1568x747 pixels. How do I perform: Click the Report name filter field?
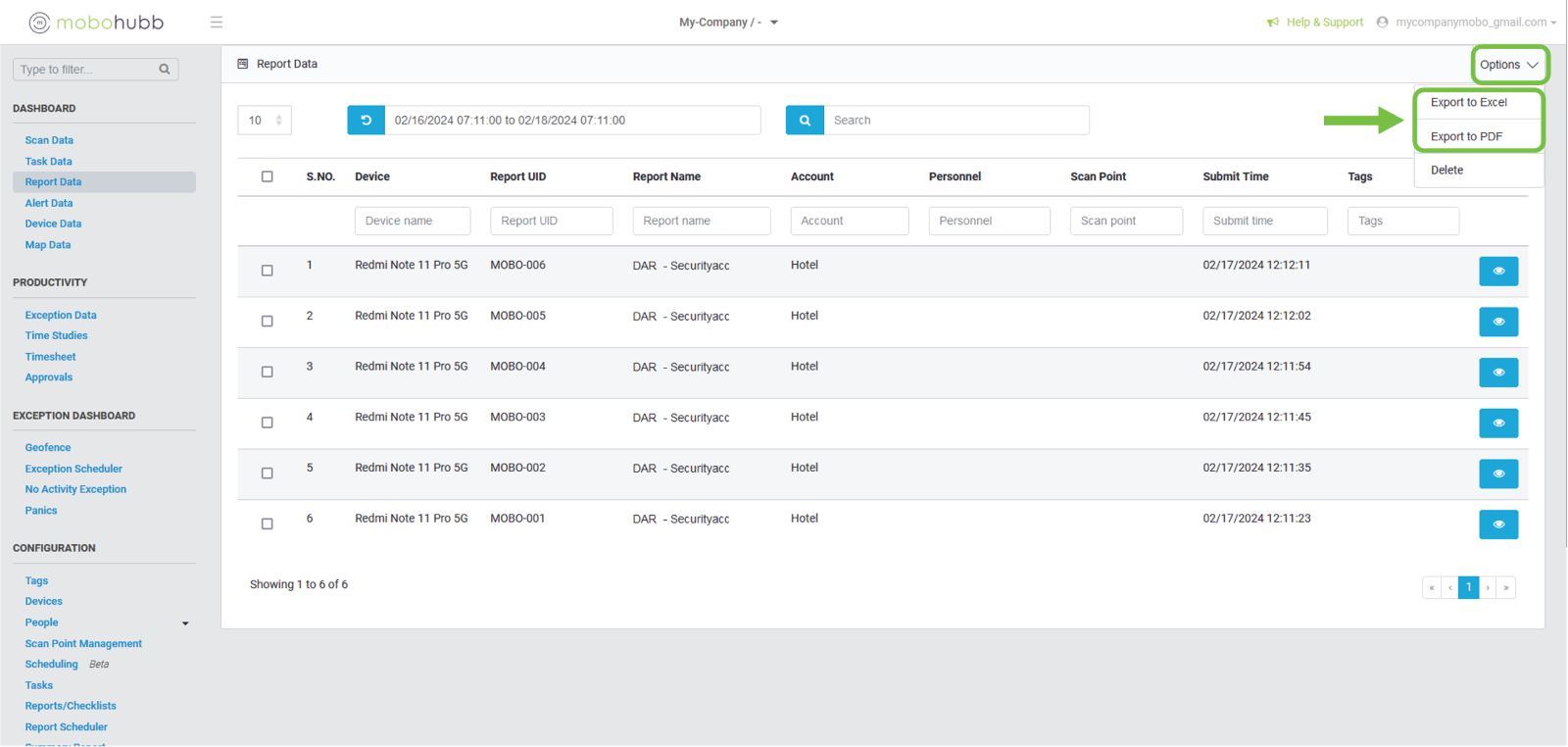[x=701, y=221]
